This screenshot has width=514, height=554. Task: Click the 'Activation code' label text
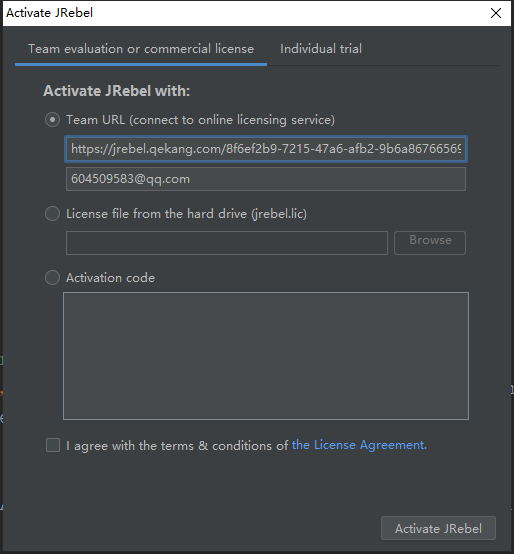(110, 277)
